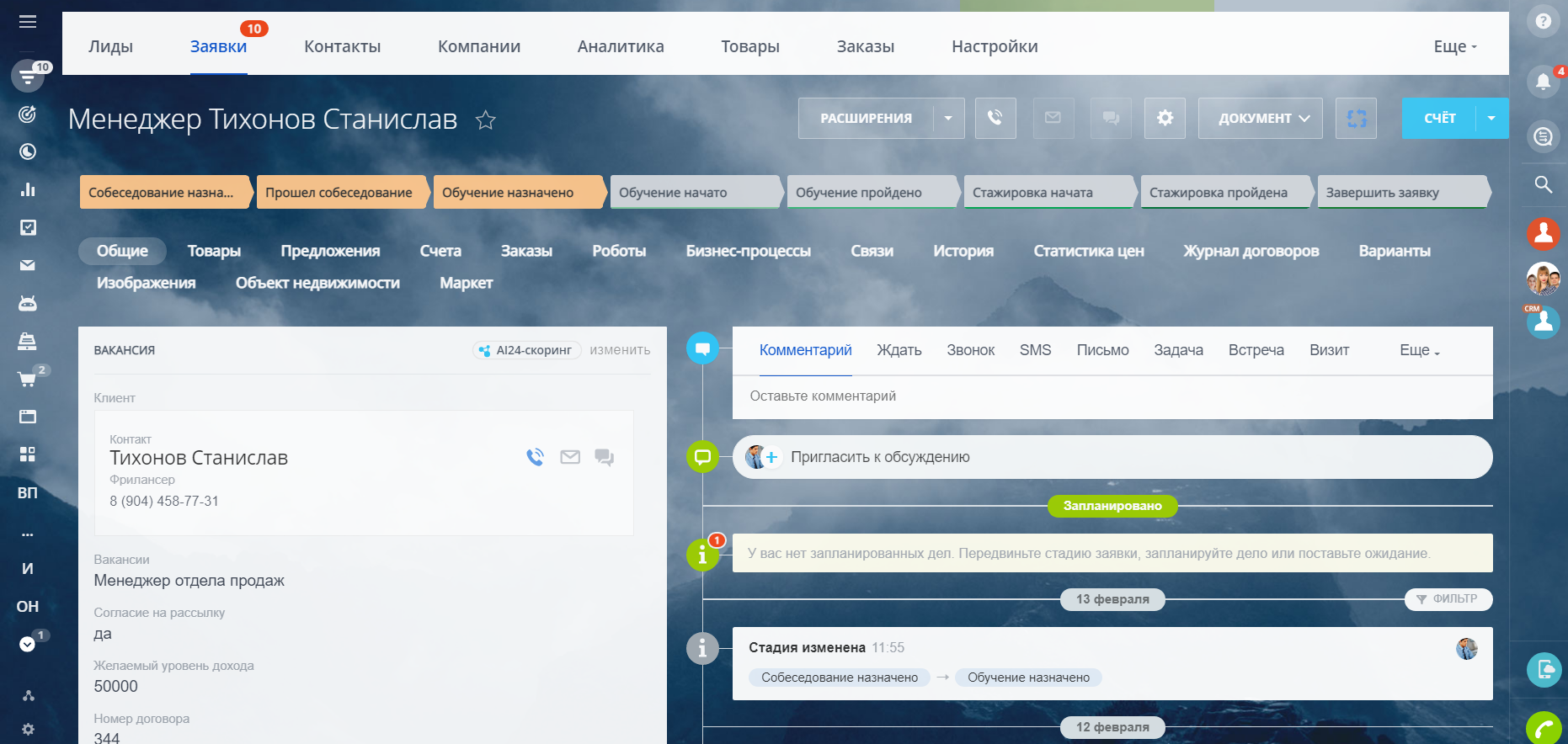Expand the Расширения dropdown arrow
Viewport: 1568px width, 744px height.
point(948,119)
